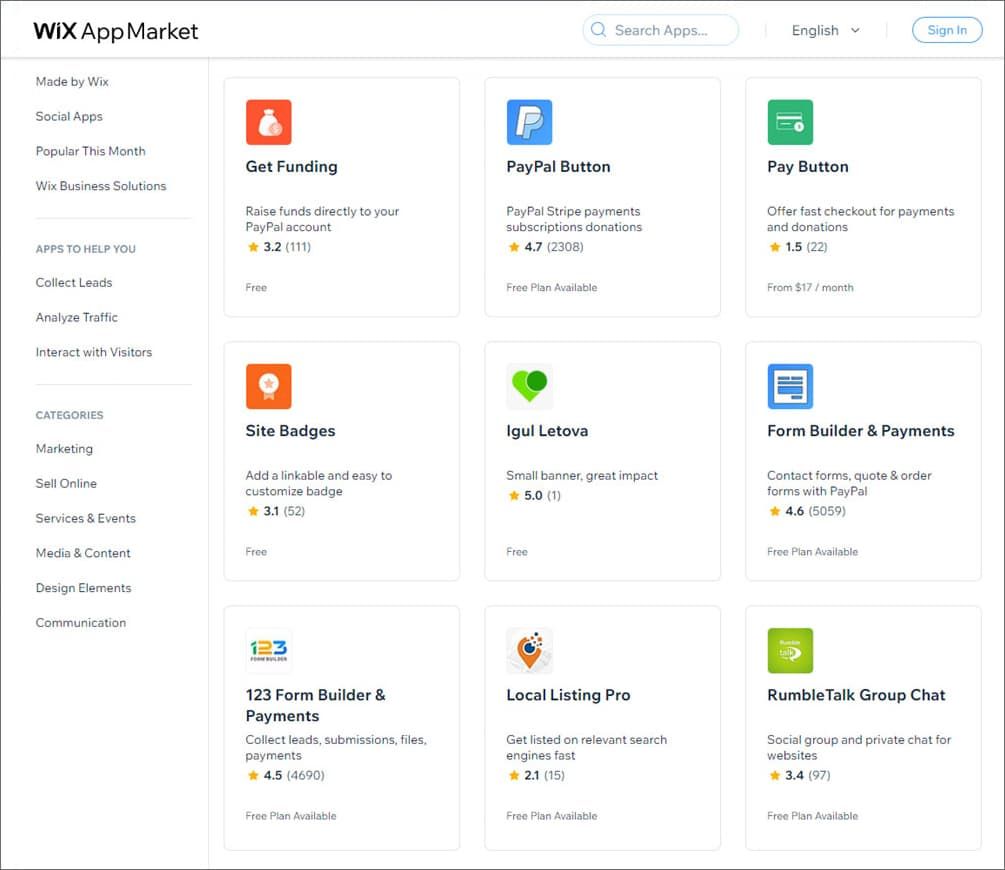Screen dimensions: 1005x870
Task: Open the Igul Letova app title
Action: point(547,431)
